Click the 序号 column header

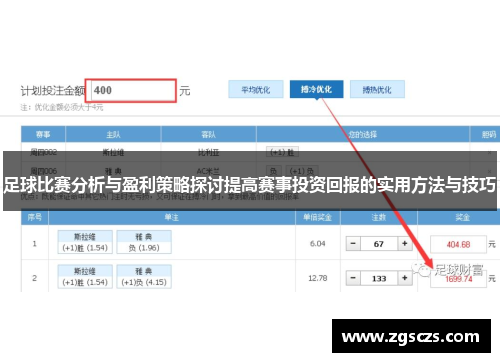[x=35, y=217]
